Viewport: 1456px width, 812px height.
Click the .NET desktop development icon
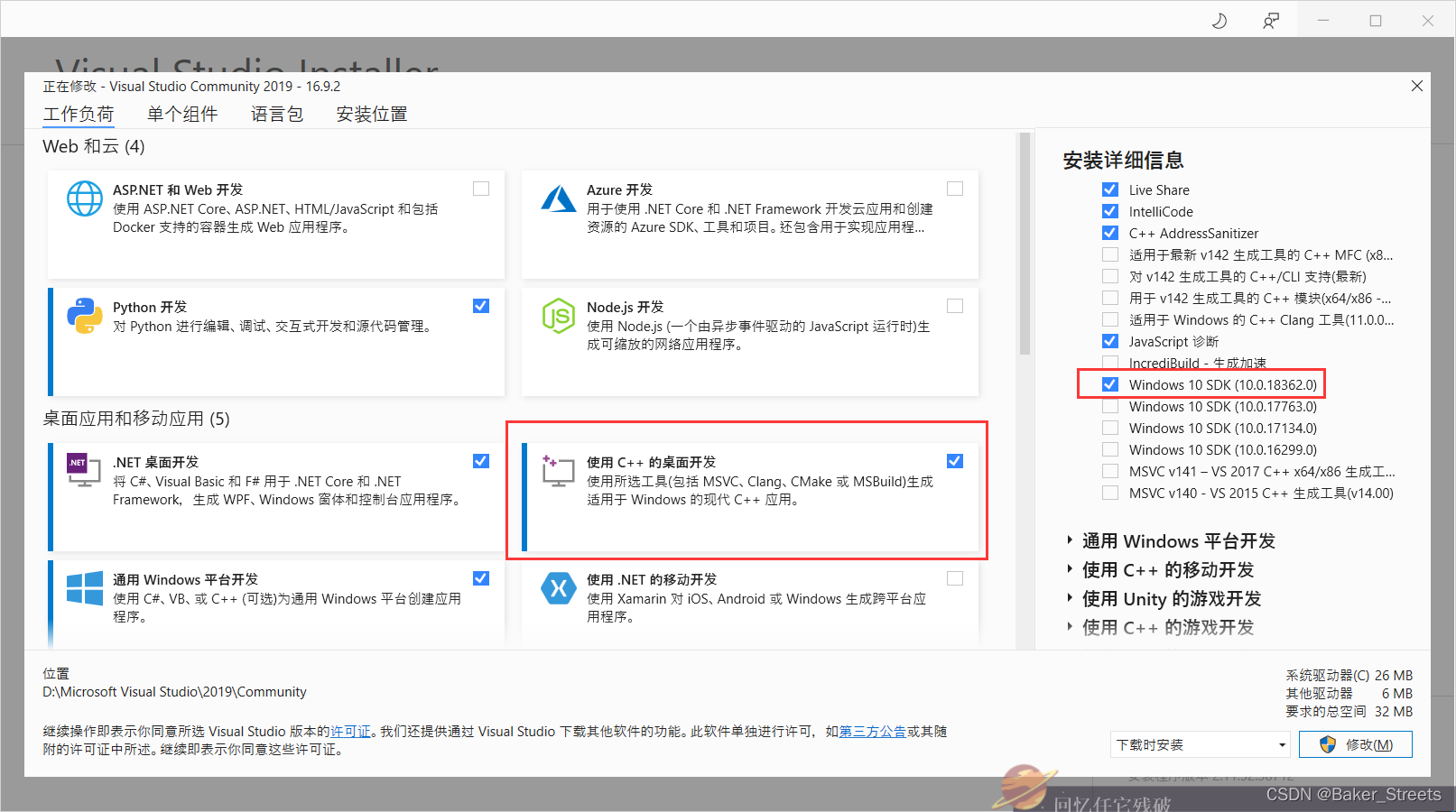pos(84,470)
